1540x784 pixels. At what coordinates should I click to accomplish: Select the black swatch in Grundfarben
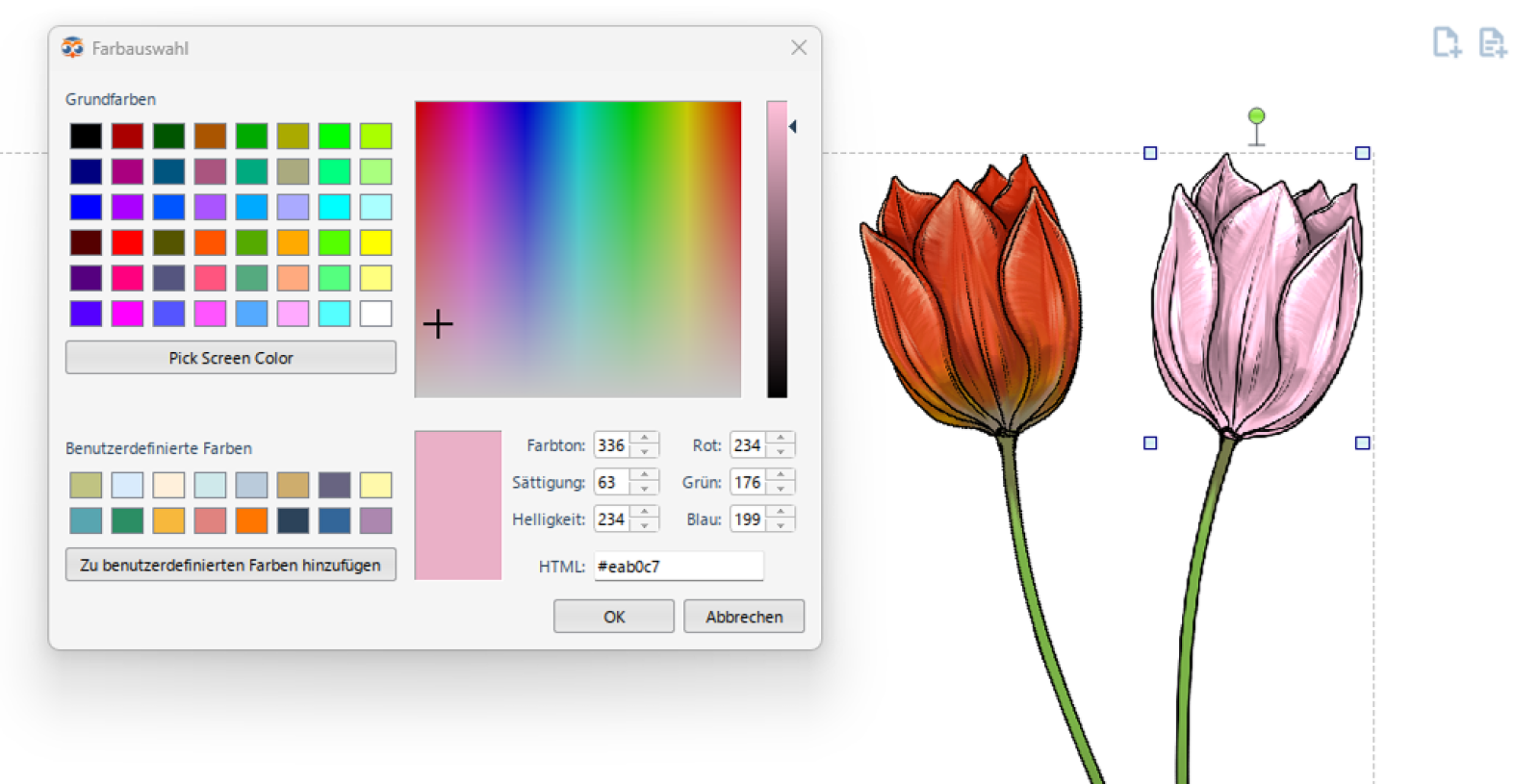point(86,136)
